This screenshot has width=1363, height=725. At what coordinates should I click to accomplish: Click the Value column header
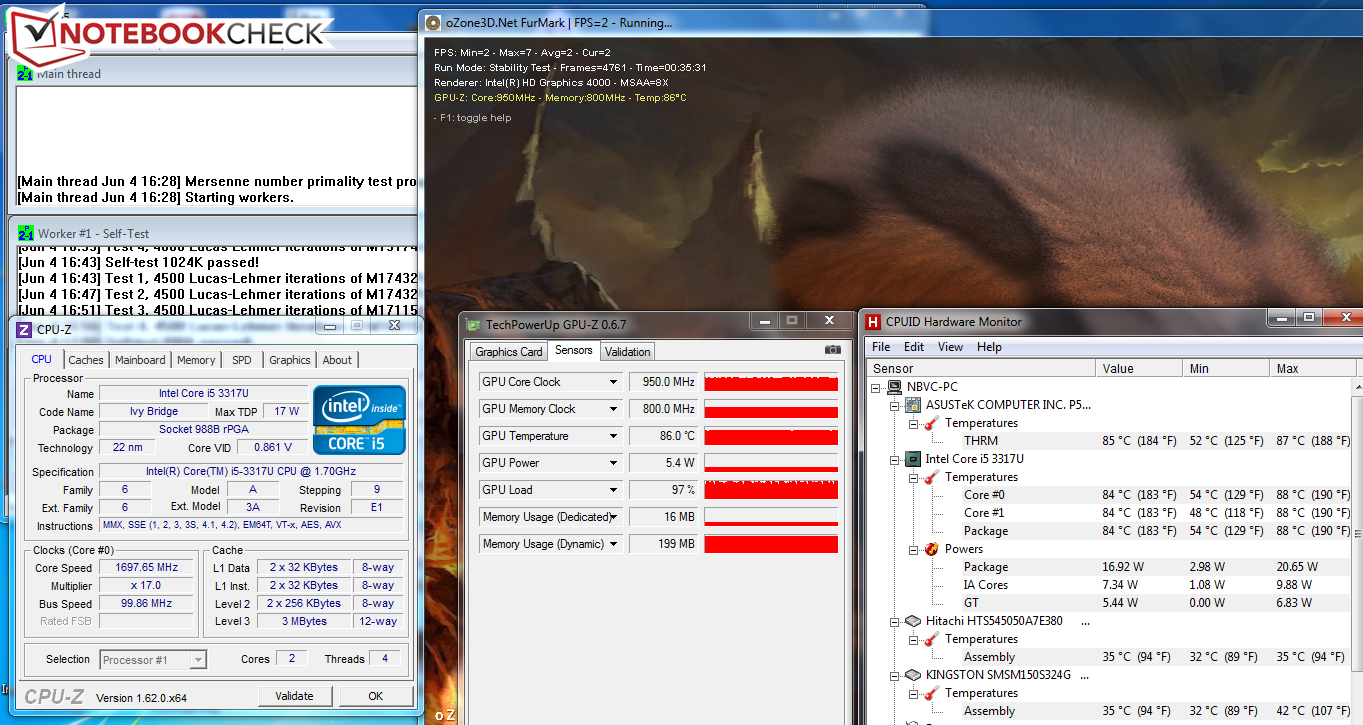(1140, 368)
